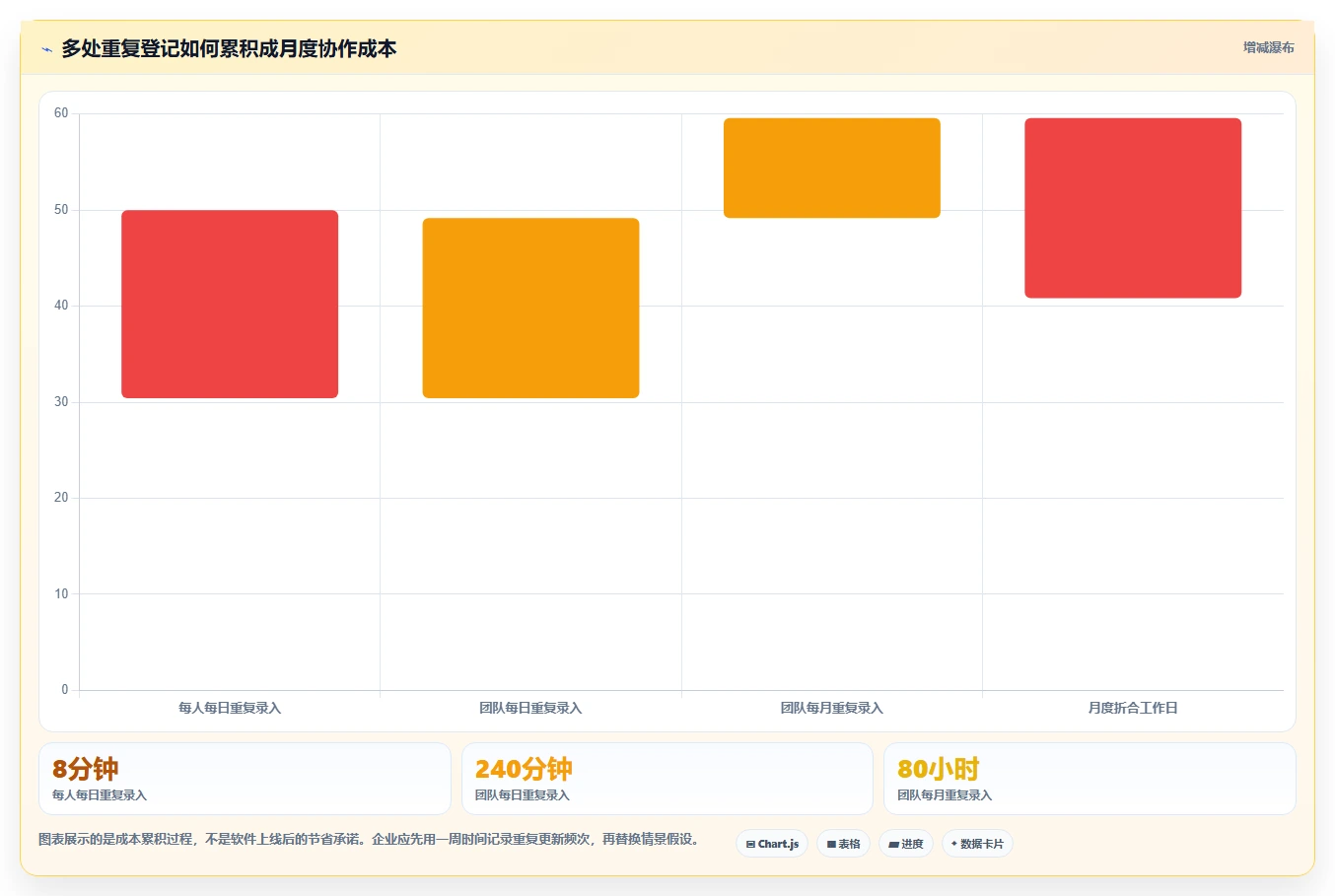
Task: Click the 团队每日重复录入 caption under 240分钟
Action: [x=523, y=795]
